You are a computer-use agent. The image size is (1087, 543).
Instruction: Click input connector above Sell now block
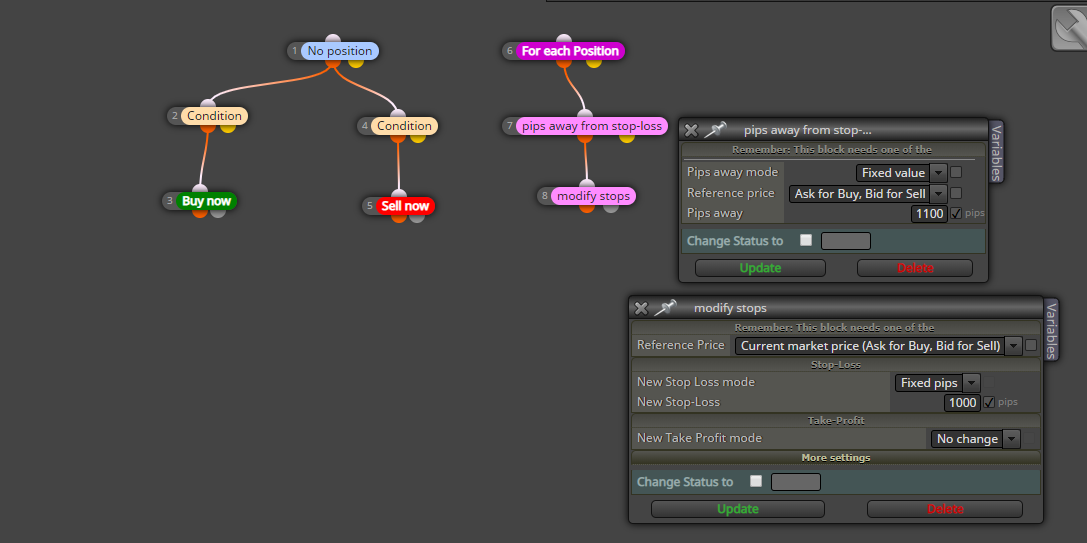399,194
